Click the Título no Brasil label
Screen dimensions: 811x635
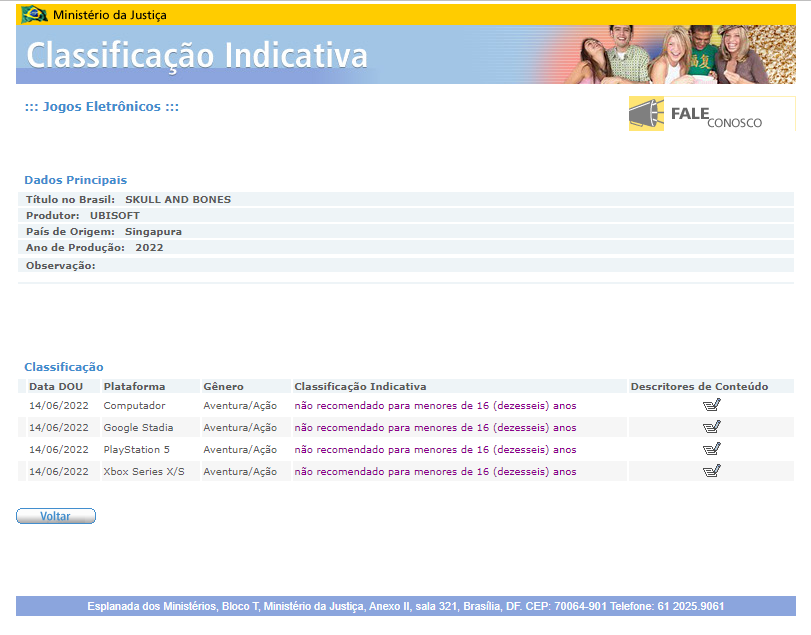click(70, 200)
